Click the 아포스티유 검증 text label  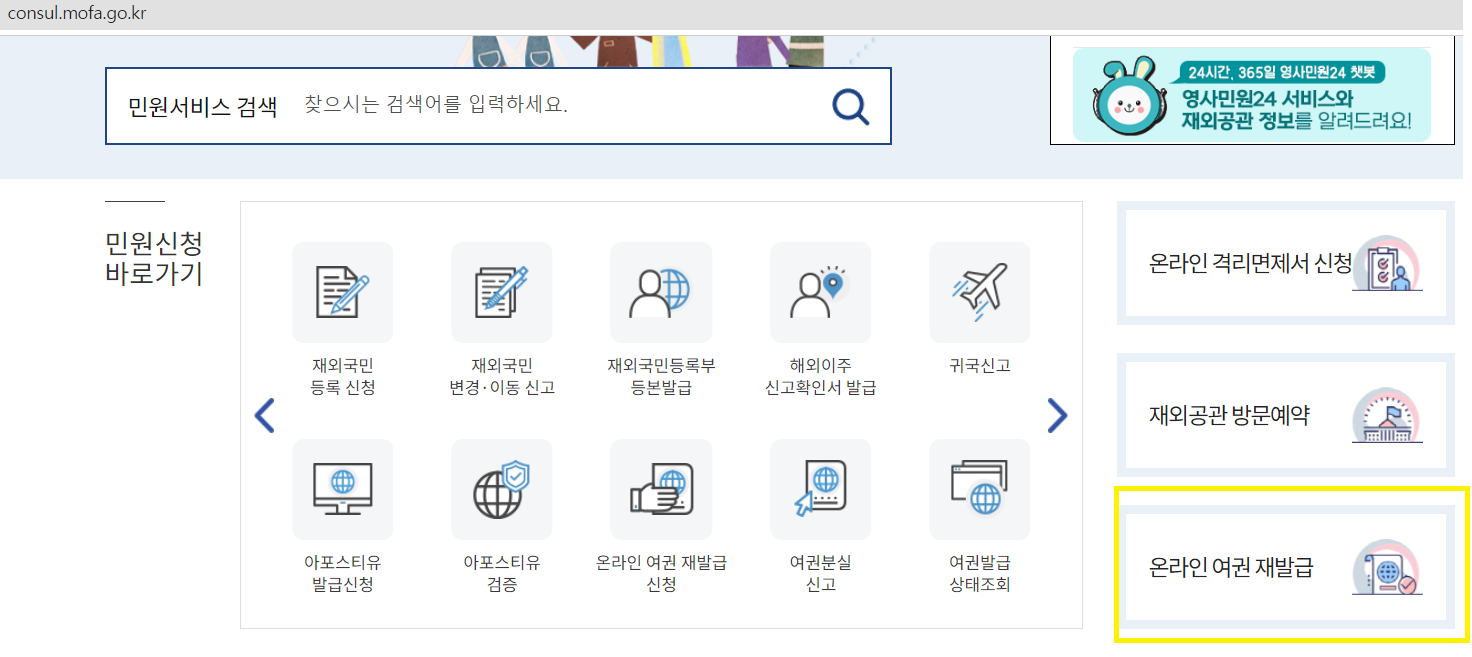pos(502,573)
